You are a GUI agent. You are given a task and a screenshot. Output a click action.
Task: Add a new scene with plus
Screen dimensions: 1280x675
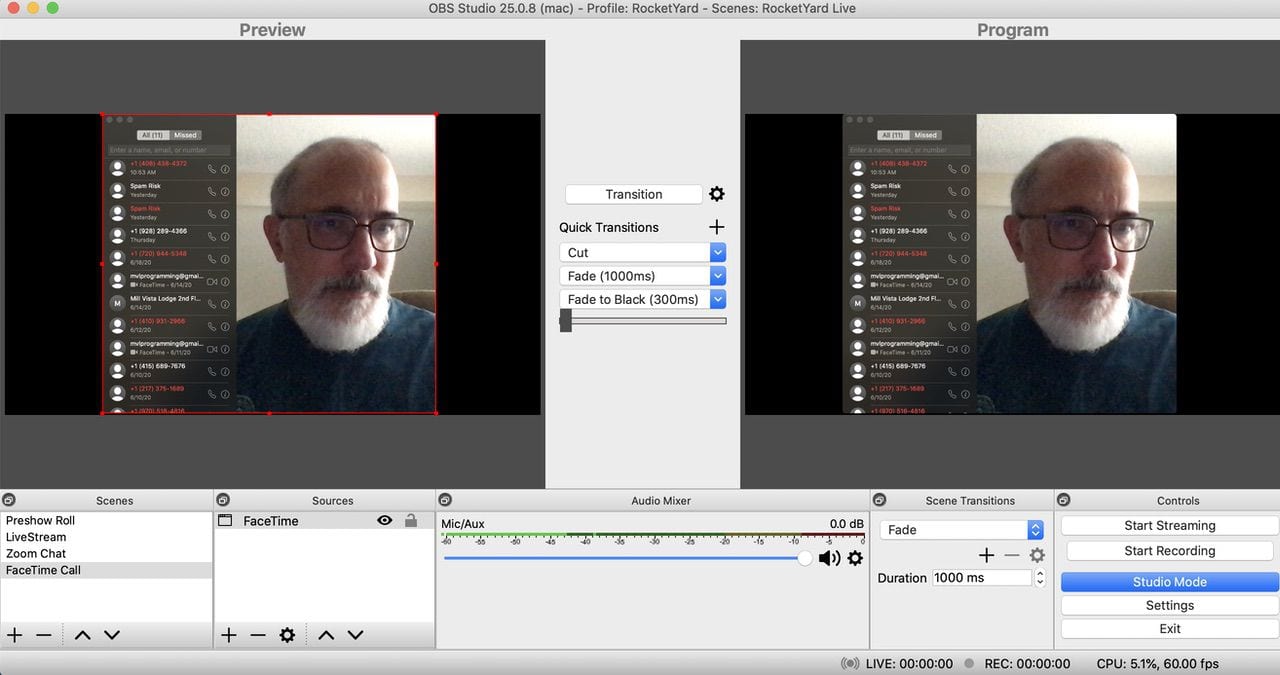pyautogui.click(x=15, y=635)
